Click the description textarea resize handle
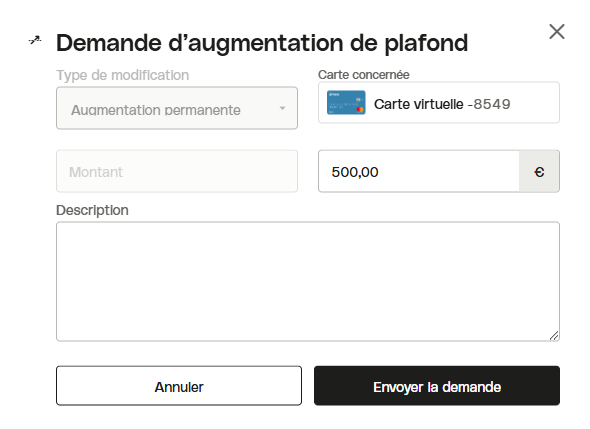Screen dimensions: 590x429 pos(554,335)
